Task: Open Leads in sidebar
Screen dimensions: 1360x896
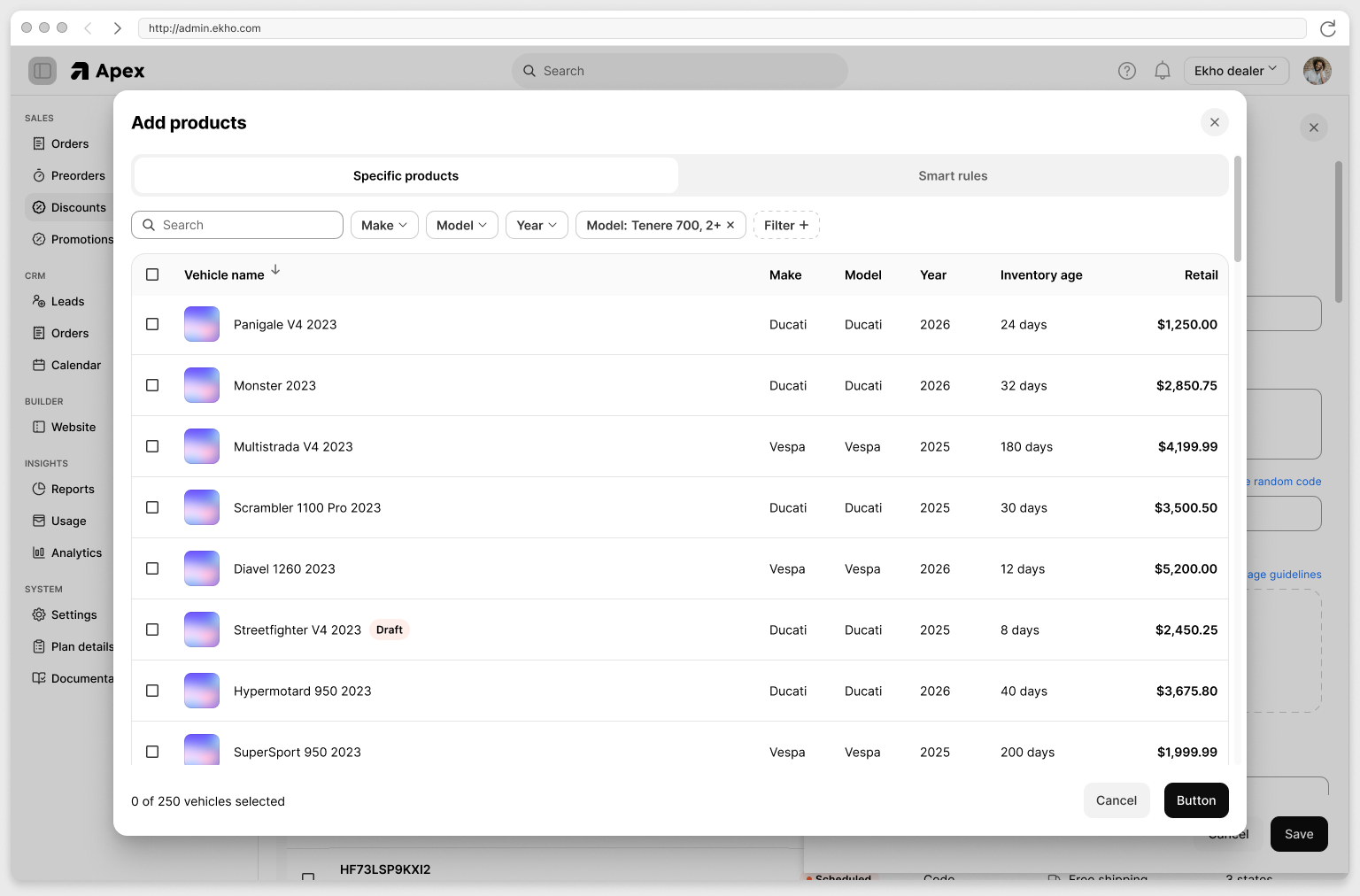Action: pyautogui.click(x=70, y=301)
